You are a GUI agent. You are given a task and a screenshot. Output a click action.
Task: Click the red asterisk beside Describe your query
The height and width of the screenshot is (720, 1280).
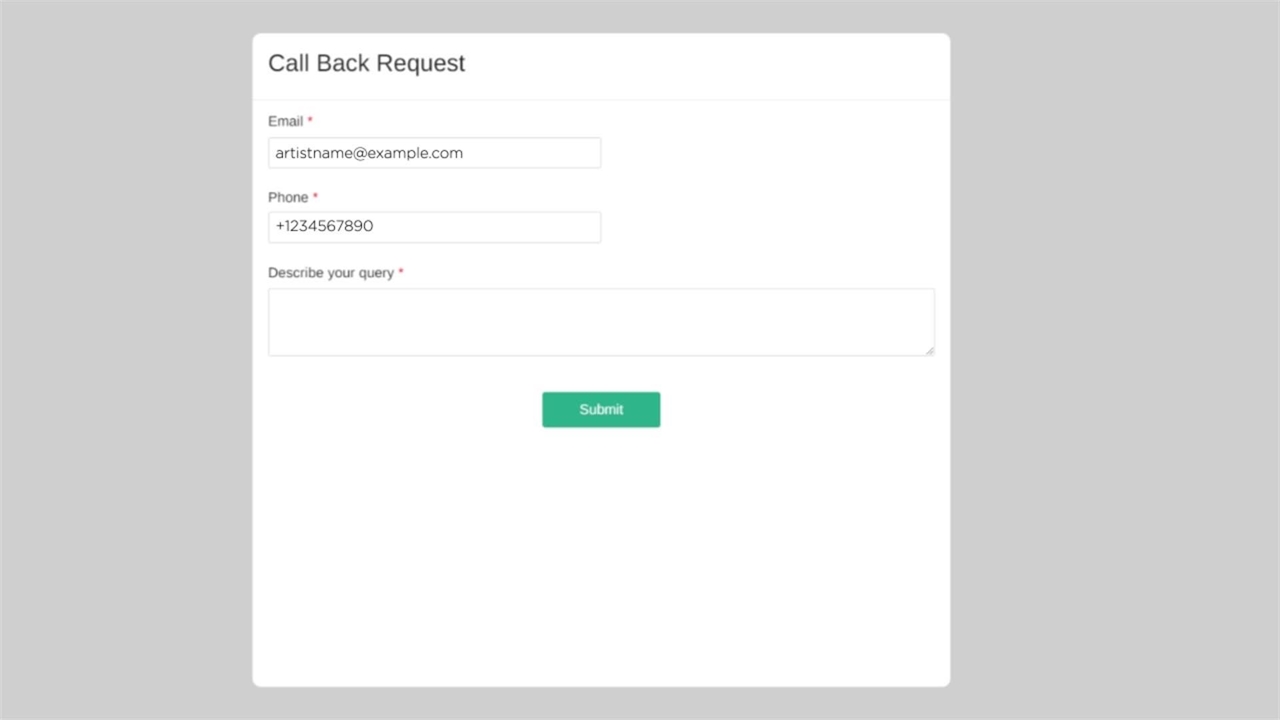click(x=401, y=272)
